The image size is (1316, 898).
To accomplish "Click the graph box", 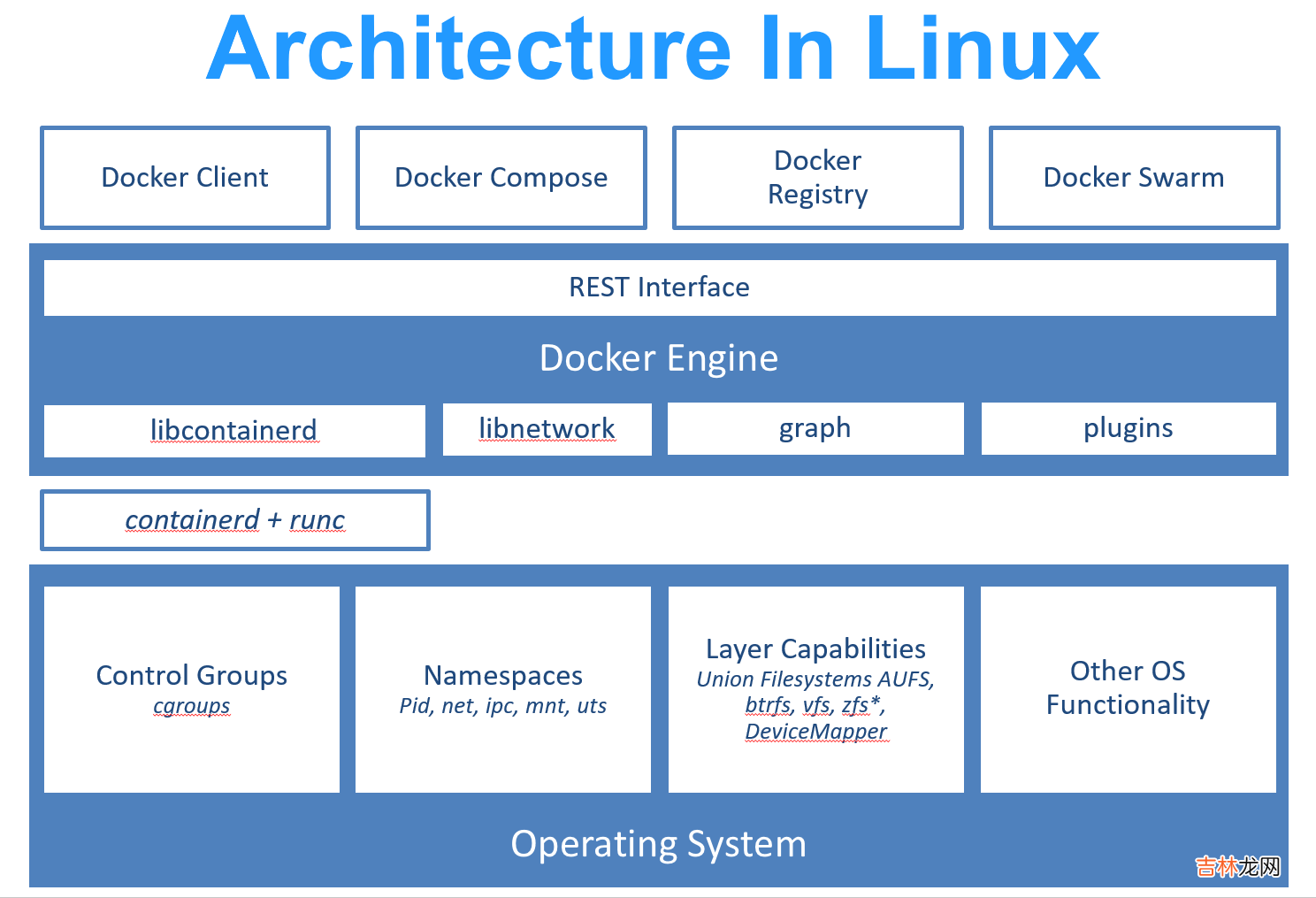I will [815, 428].
